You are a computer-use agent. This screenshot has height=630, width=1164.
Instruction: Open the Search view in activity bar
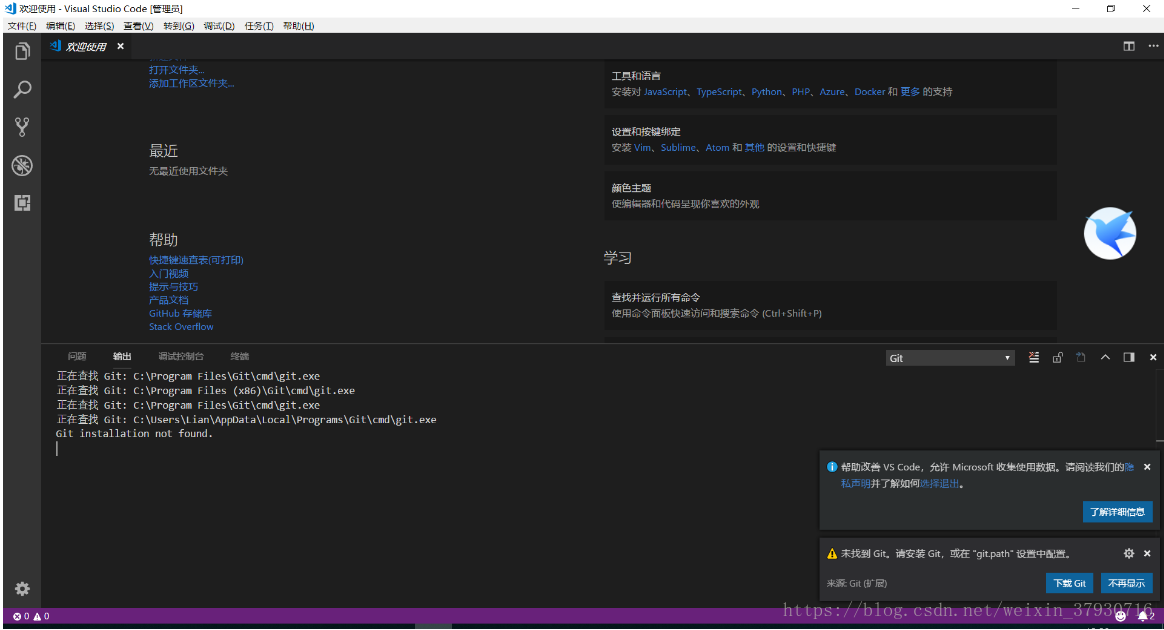[22, 90]
